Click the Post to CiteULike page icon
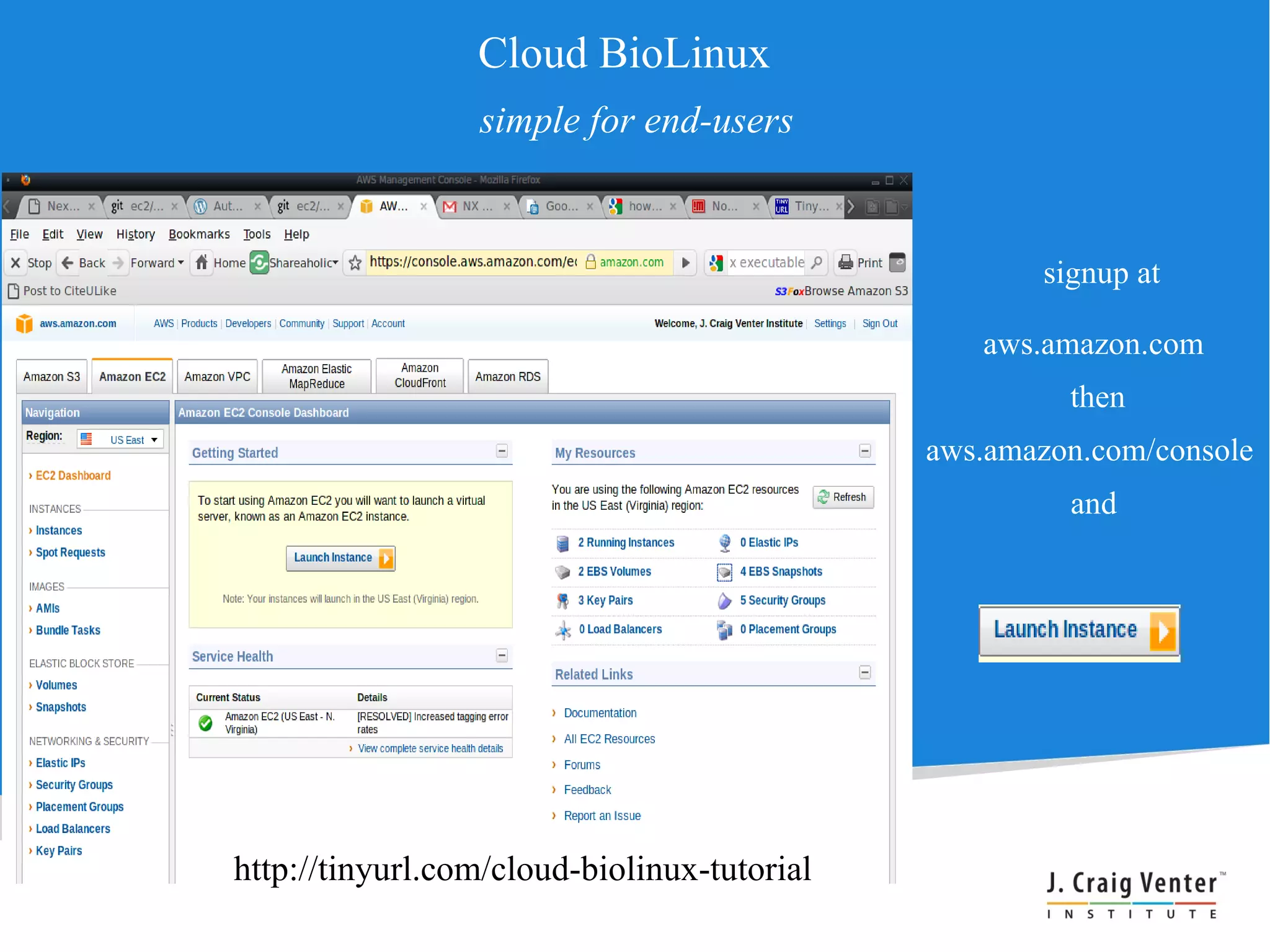 pos(14,291)
